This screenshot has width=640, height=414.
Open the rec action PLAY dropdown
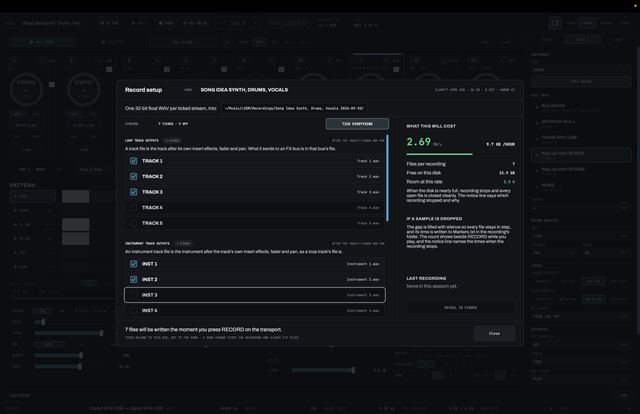(x=580, y=379)
